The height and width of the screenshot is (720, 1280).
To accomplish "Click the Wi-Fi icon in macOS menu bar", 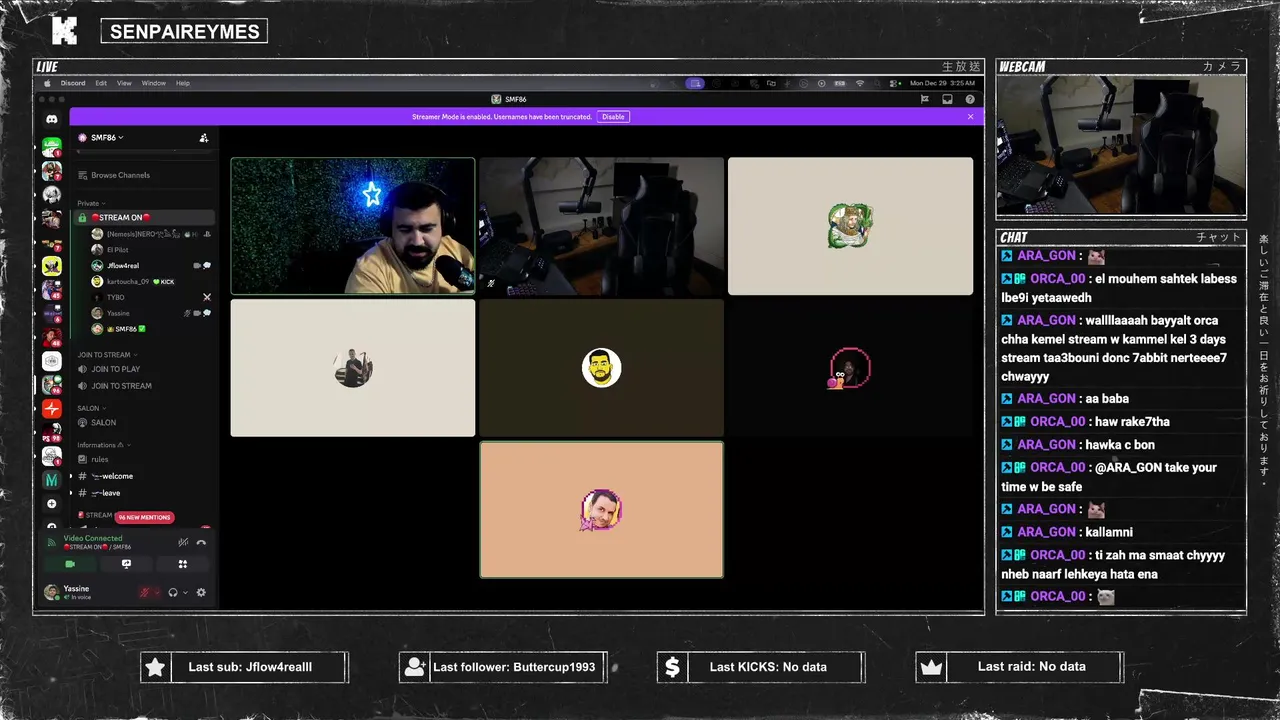I will click(859, 83).
